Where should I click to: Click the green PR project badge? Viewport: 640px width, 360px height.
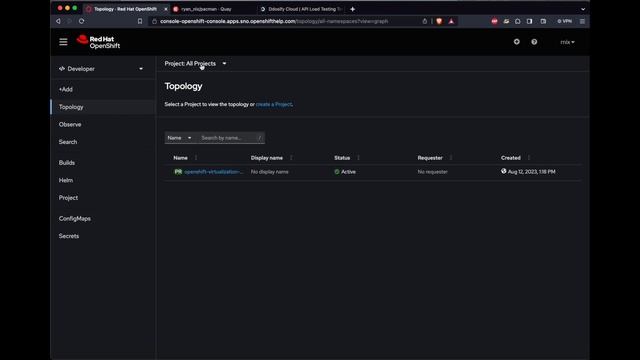point(178,172)
